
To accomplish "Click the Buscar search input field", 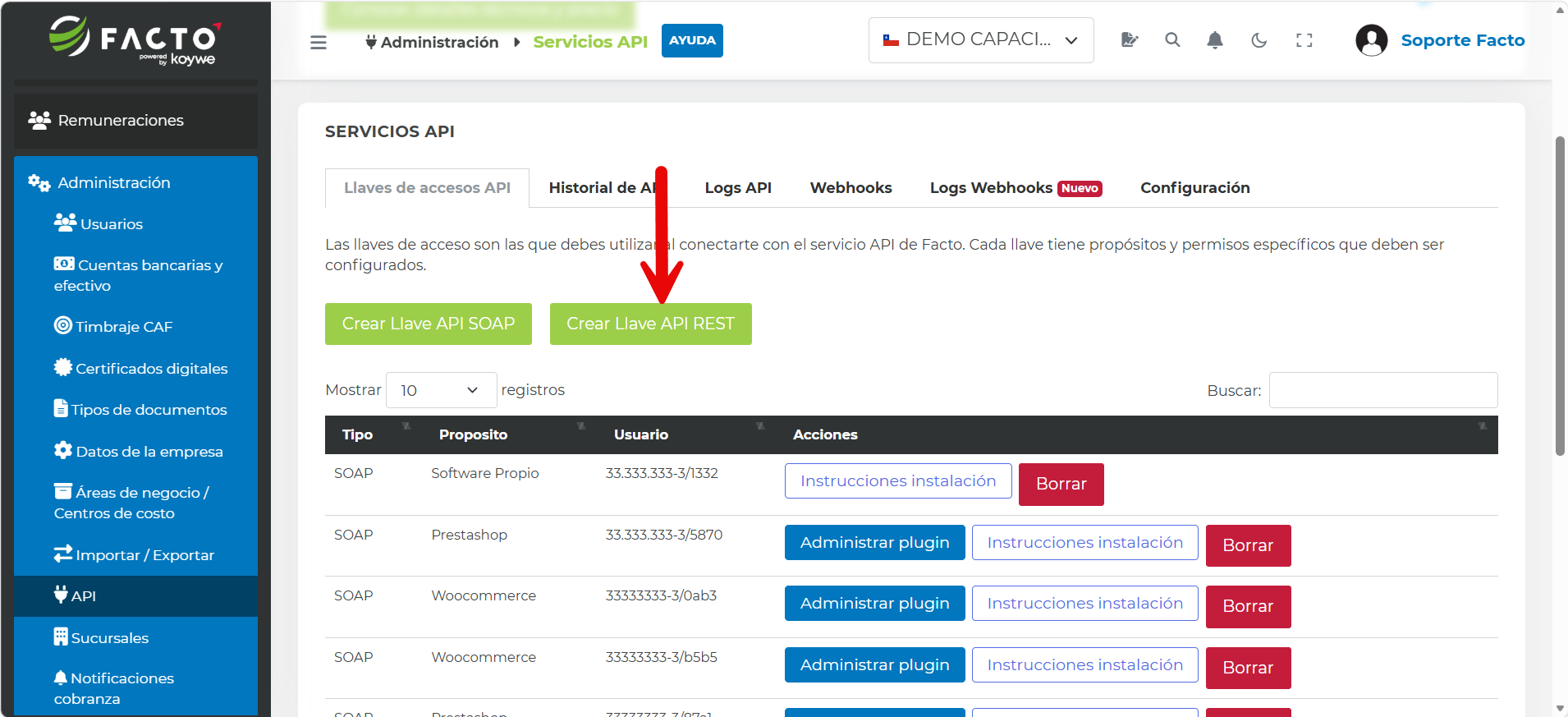I will 1383,390.
